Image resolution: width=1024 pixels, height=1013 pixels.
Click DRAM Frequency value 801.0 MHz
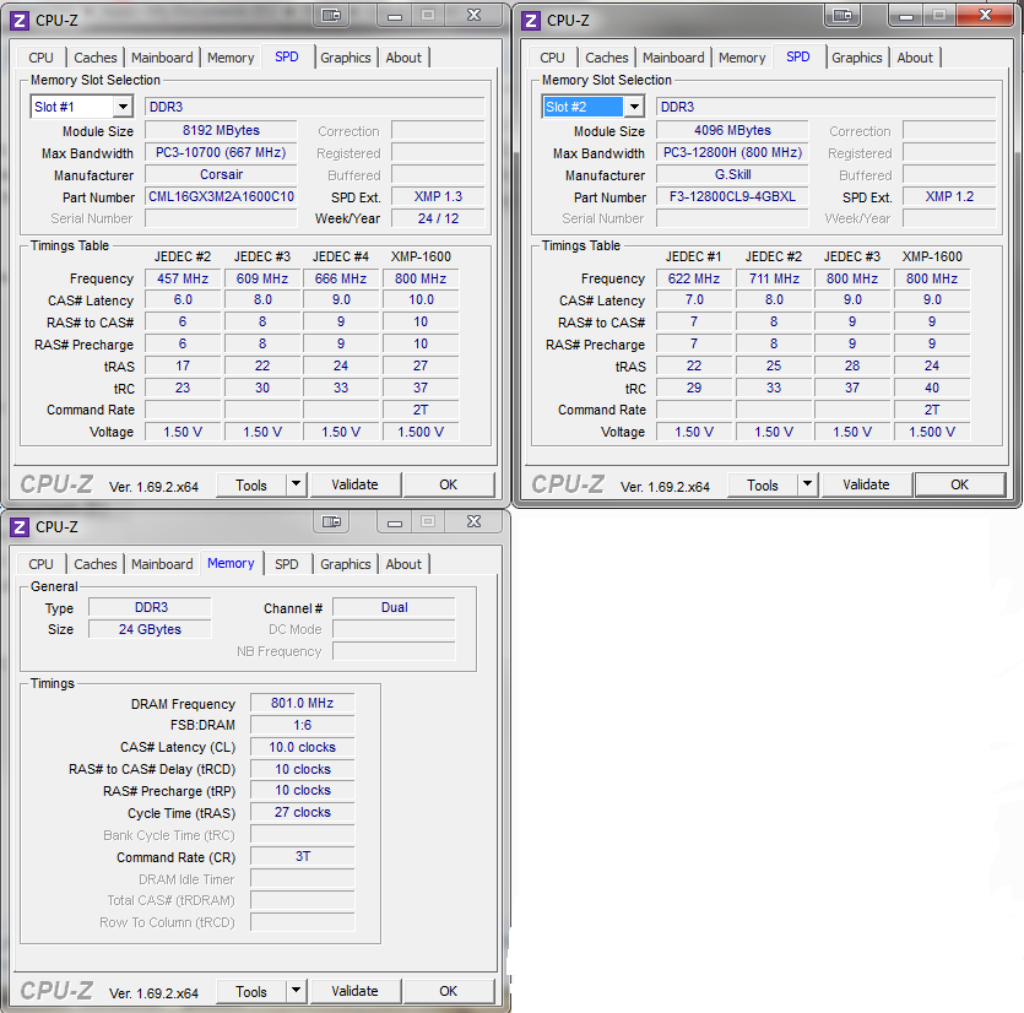pos(302,703)
